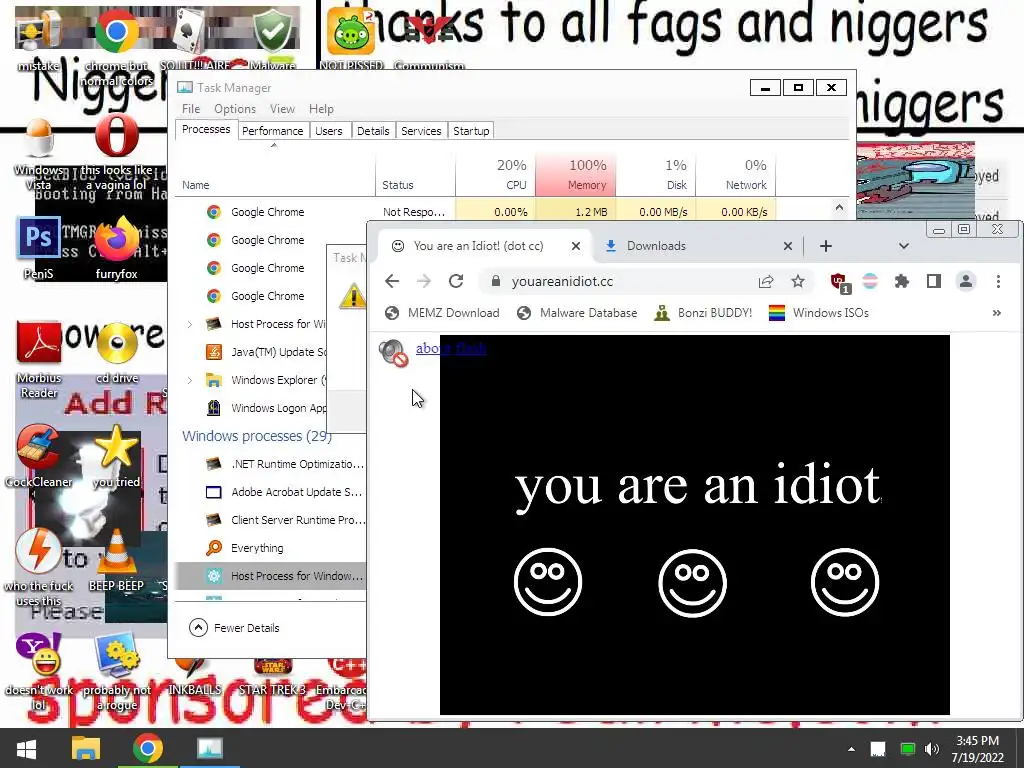
Task: Open Task Manager Options menu
Action: click(x=234, y=109)
